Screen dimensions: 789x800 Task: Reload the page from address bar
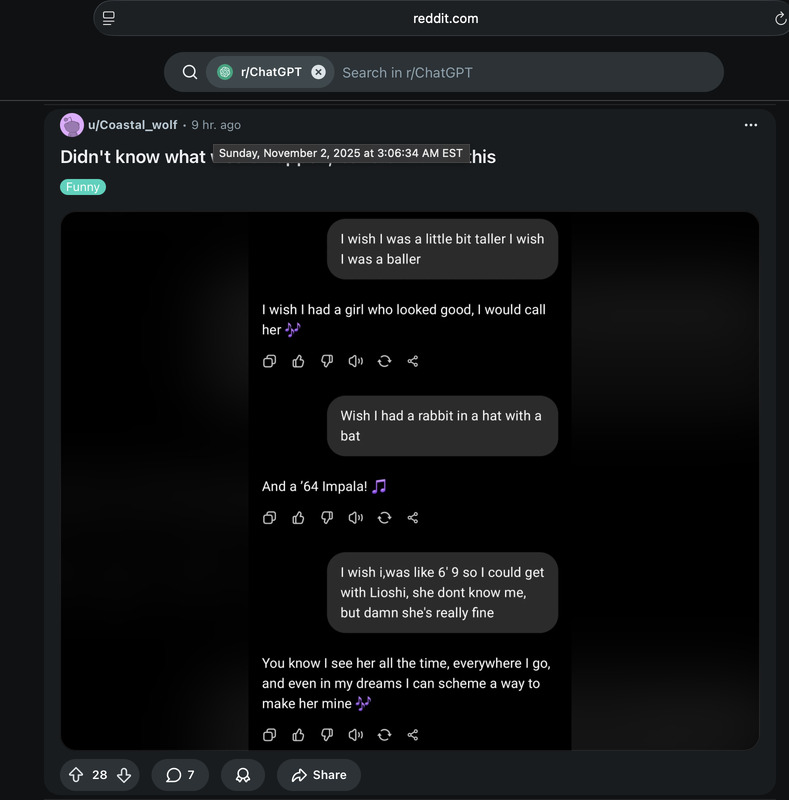coord(780,18)
